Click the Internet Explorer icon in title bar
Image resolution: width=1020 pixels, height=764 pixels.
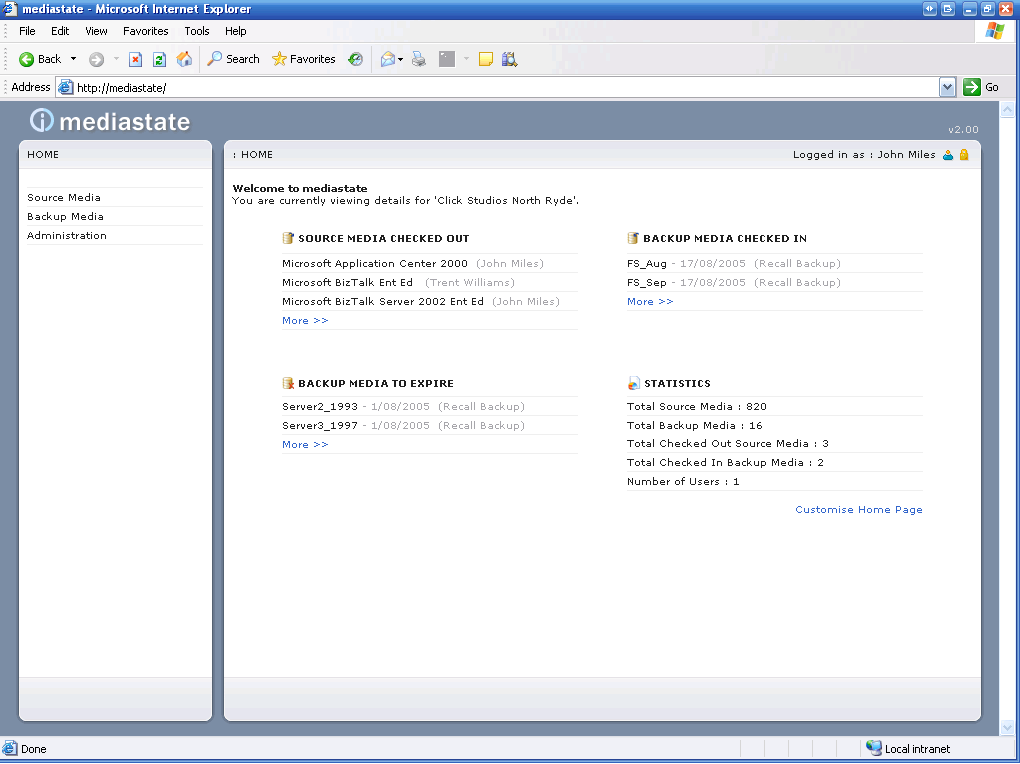click(x=10, y=8)
